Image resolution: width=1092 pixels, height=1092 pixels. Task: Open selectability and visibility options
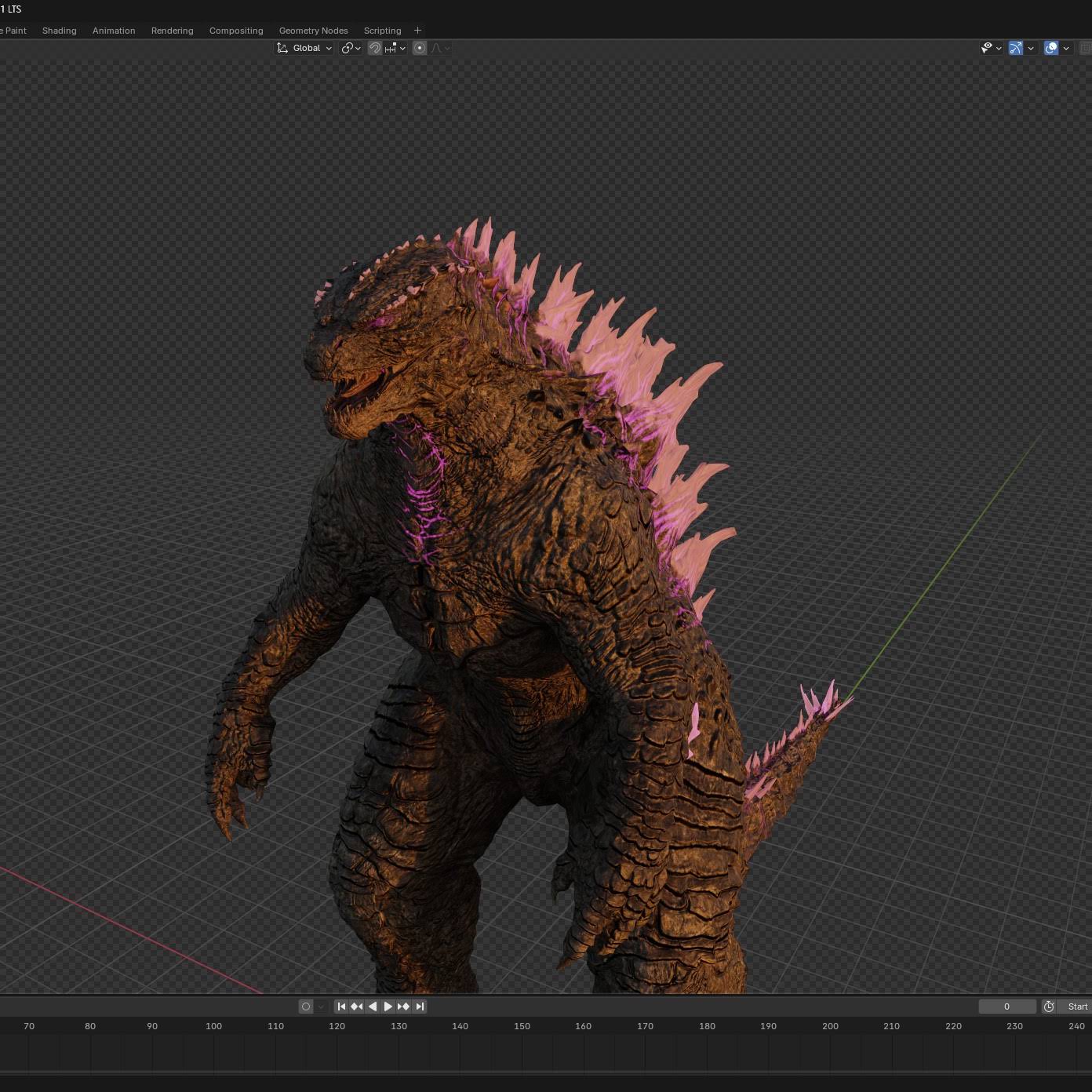992,48
